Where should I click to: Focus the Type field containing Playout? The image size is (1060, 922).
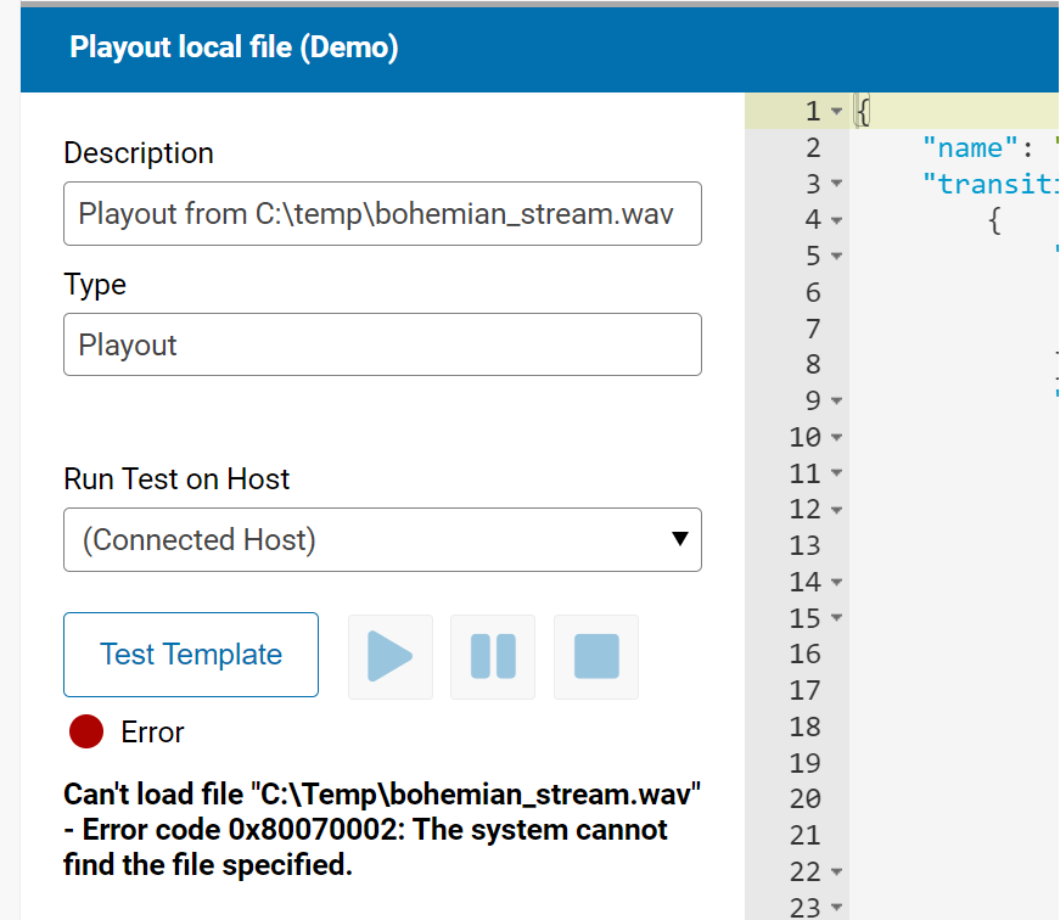click(x=382, y=345)
